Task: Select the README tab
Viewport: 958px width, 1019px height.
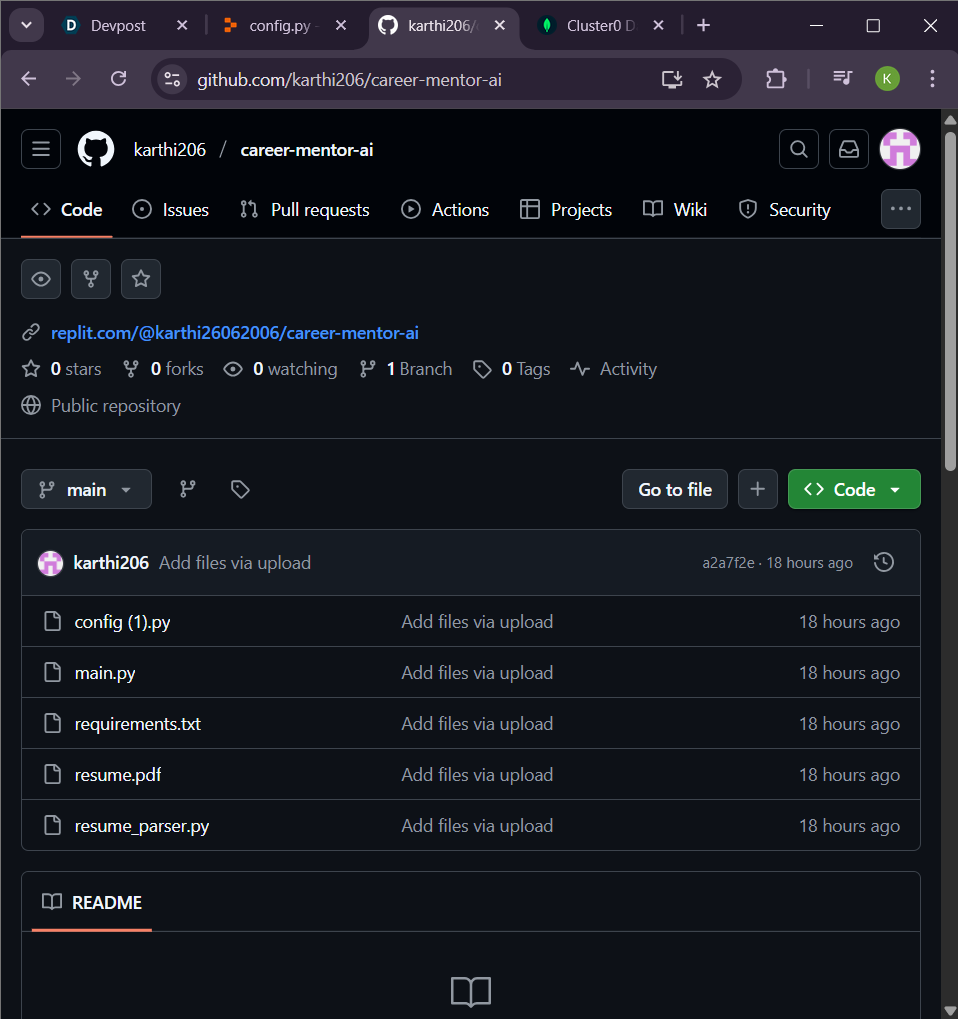Action: coord(92,902)
